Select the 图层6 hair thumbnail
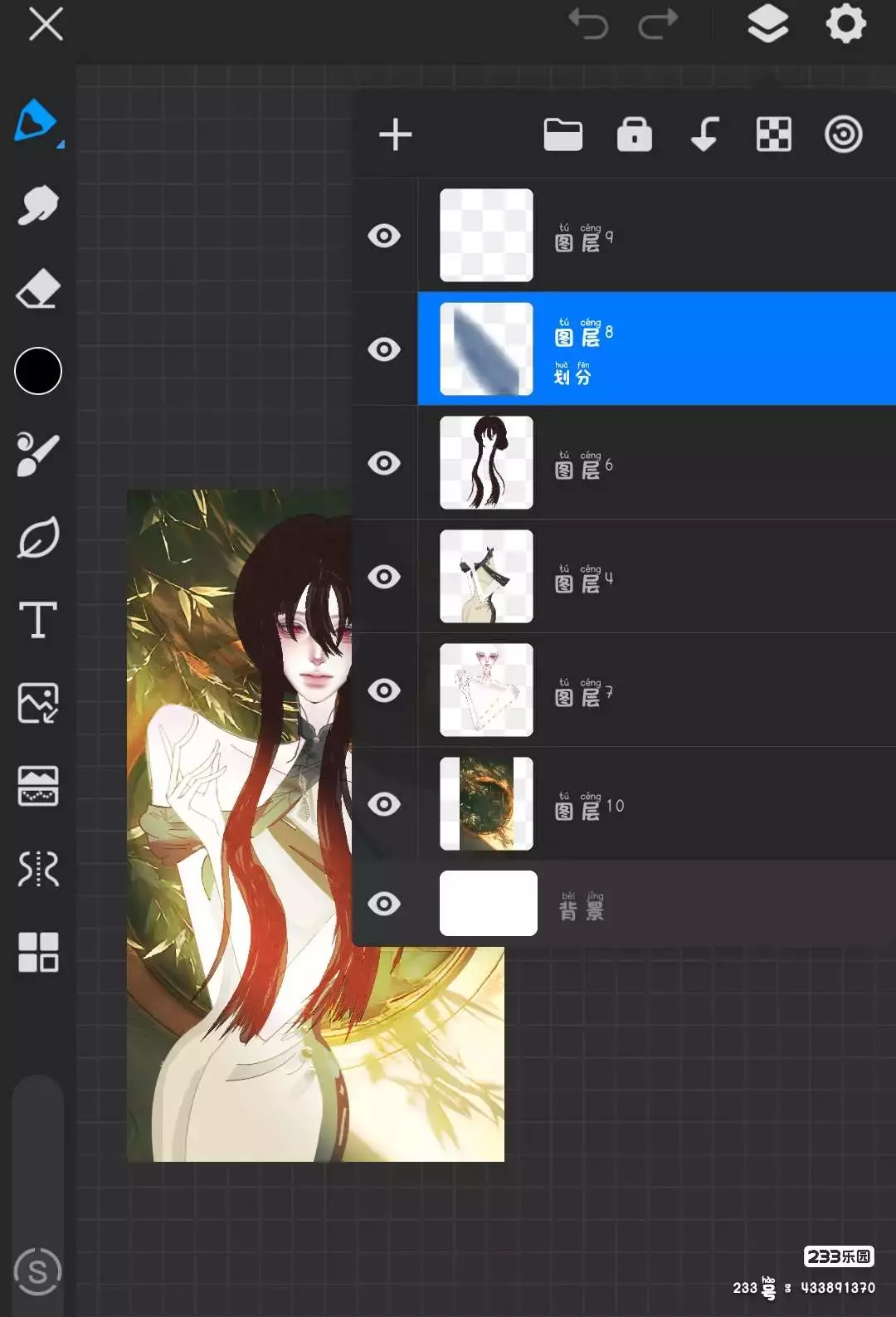 486,462
